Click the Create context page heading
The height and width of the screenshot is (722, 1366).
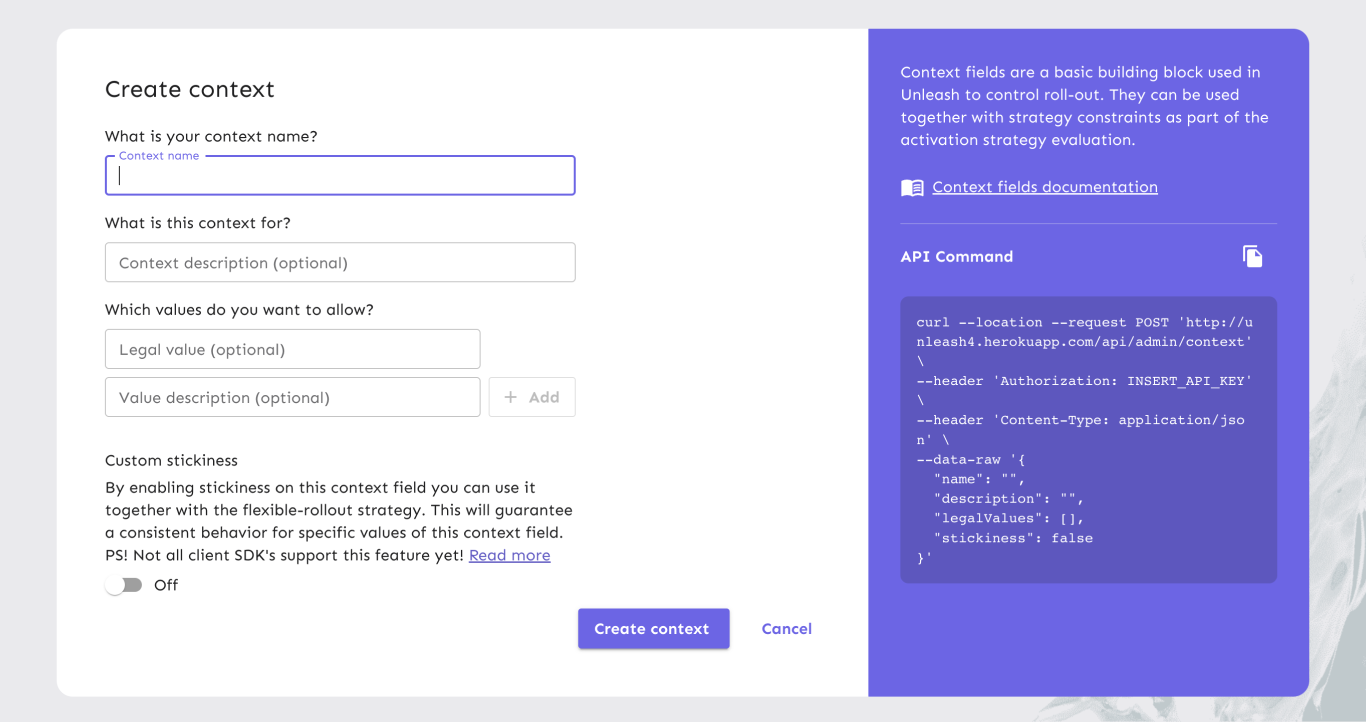[190, 89]
